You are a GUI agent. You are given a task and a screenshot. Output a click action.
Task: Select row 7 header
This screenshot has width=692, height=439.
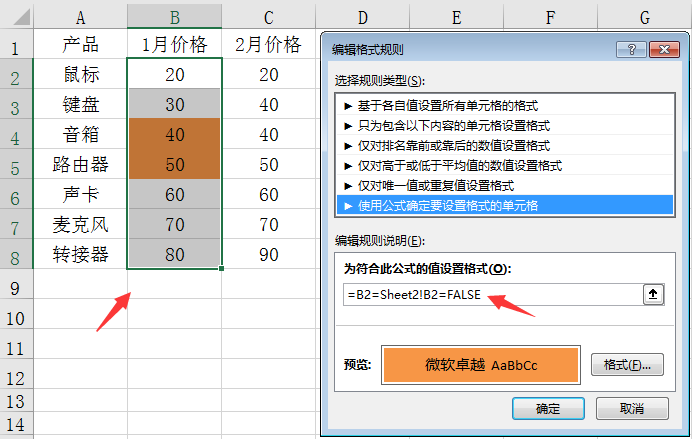pyautogui.click(x=16, y=224)
